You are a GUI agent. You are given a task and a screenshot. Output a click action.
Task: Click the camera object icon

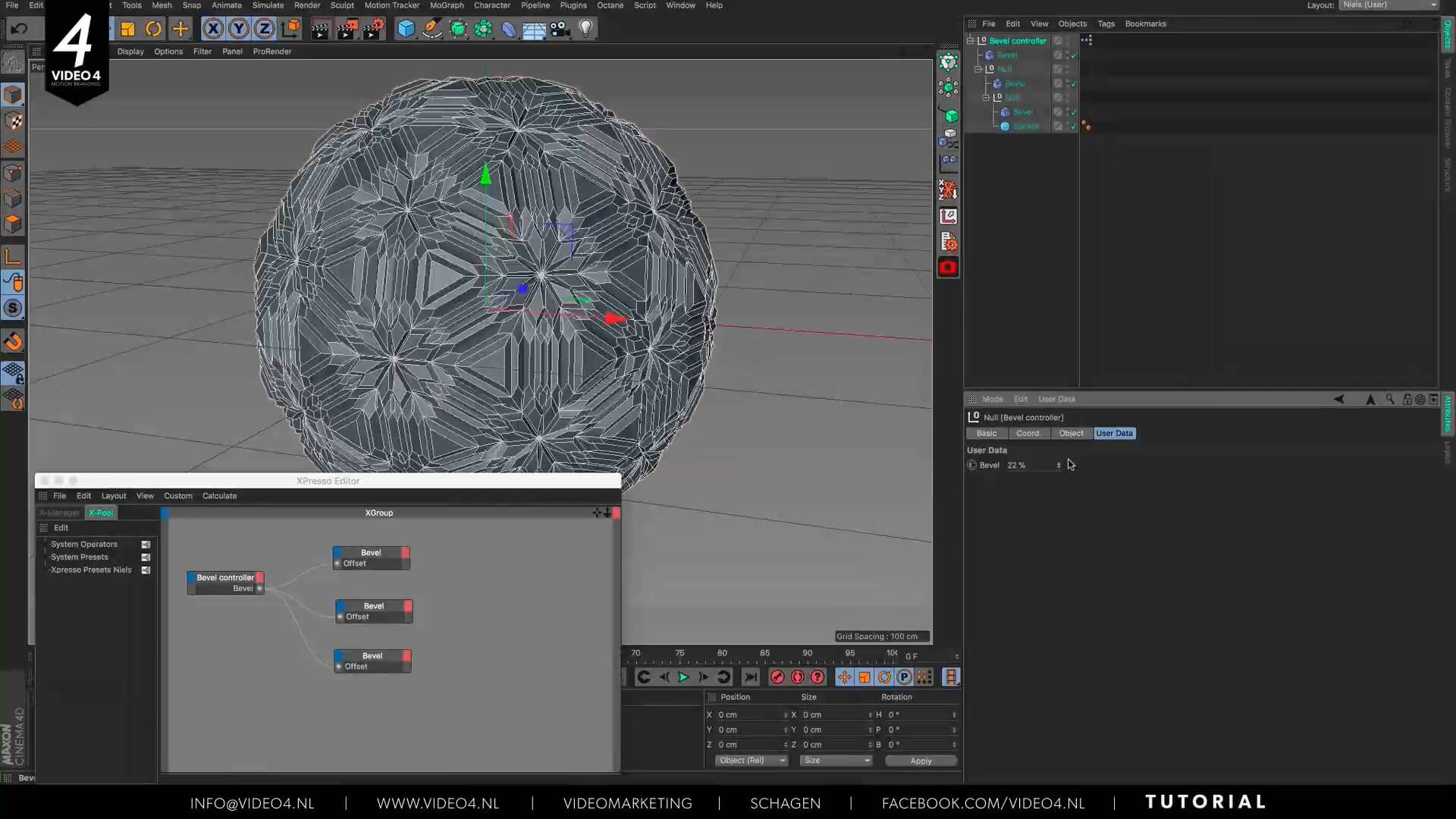click(x=560, y=29)
